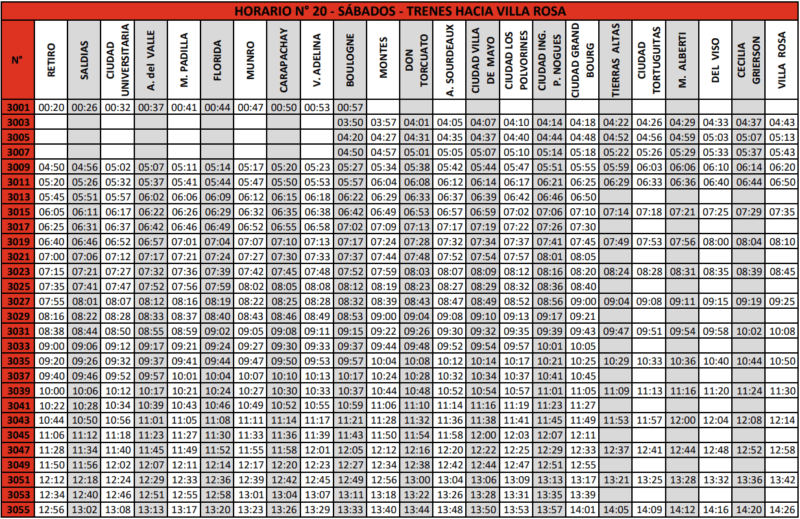The height and width of the screenshot is (519, 800).
Task: Click the MUNRO station column header
Action: 250,60
